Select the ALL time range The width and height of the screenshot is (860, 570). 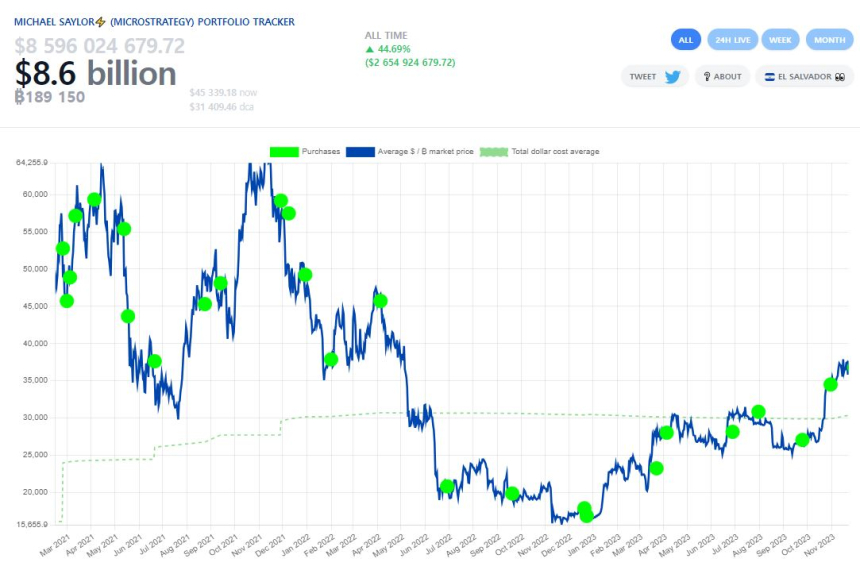[x=685, y=40]
